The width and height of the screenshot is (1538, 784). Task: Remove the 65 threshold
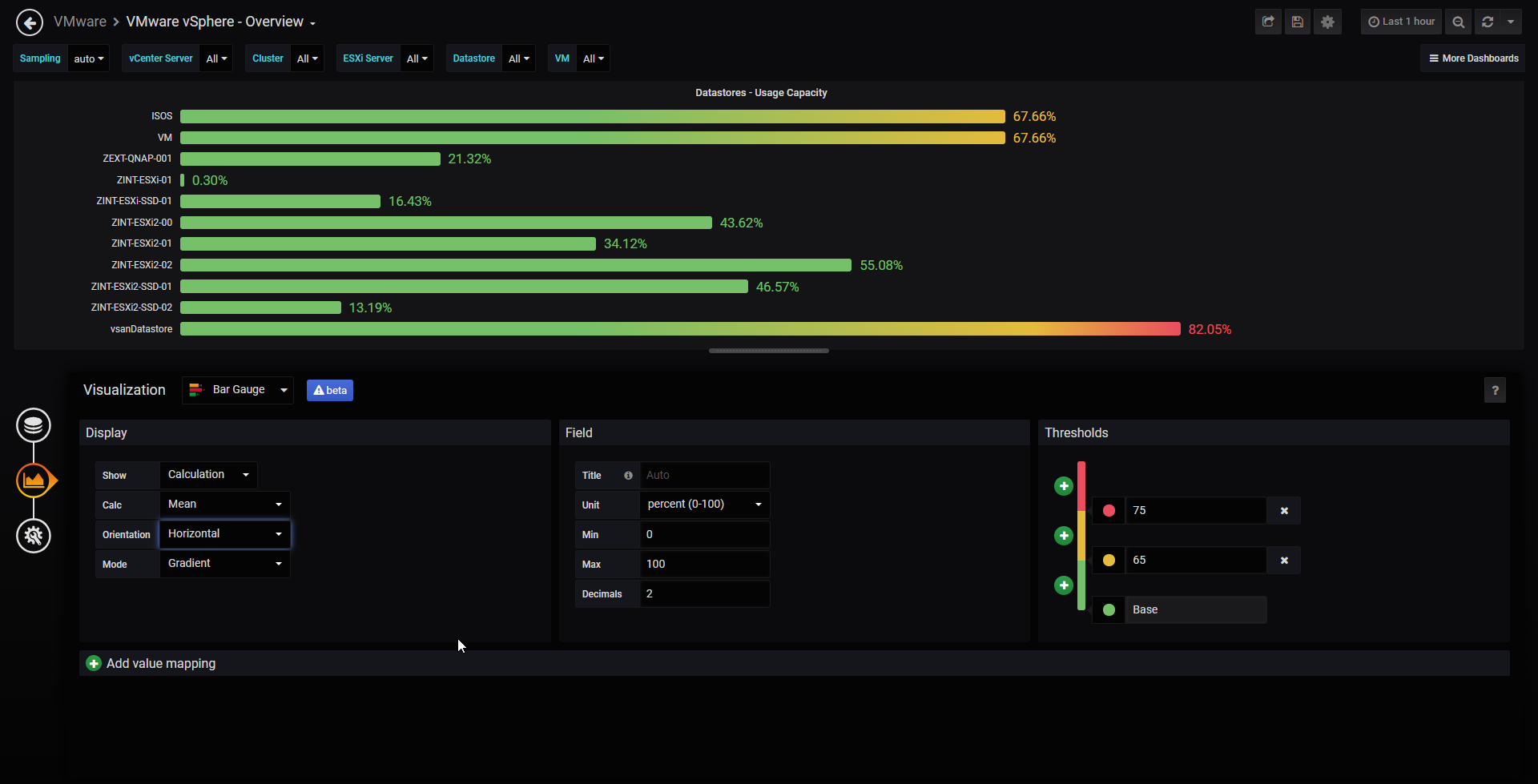point(1284,561)
